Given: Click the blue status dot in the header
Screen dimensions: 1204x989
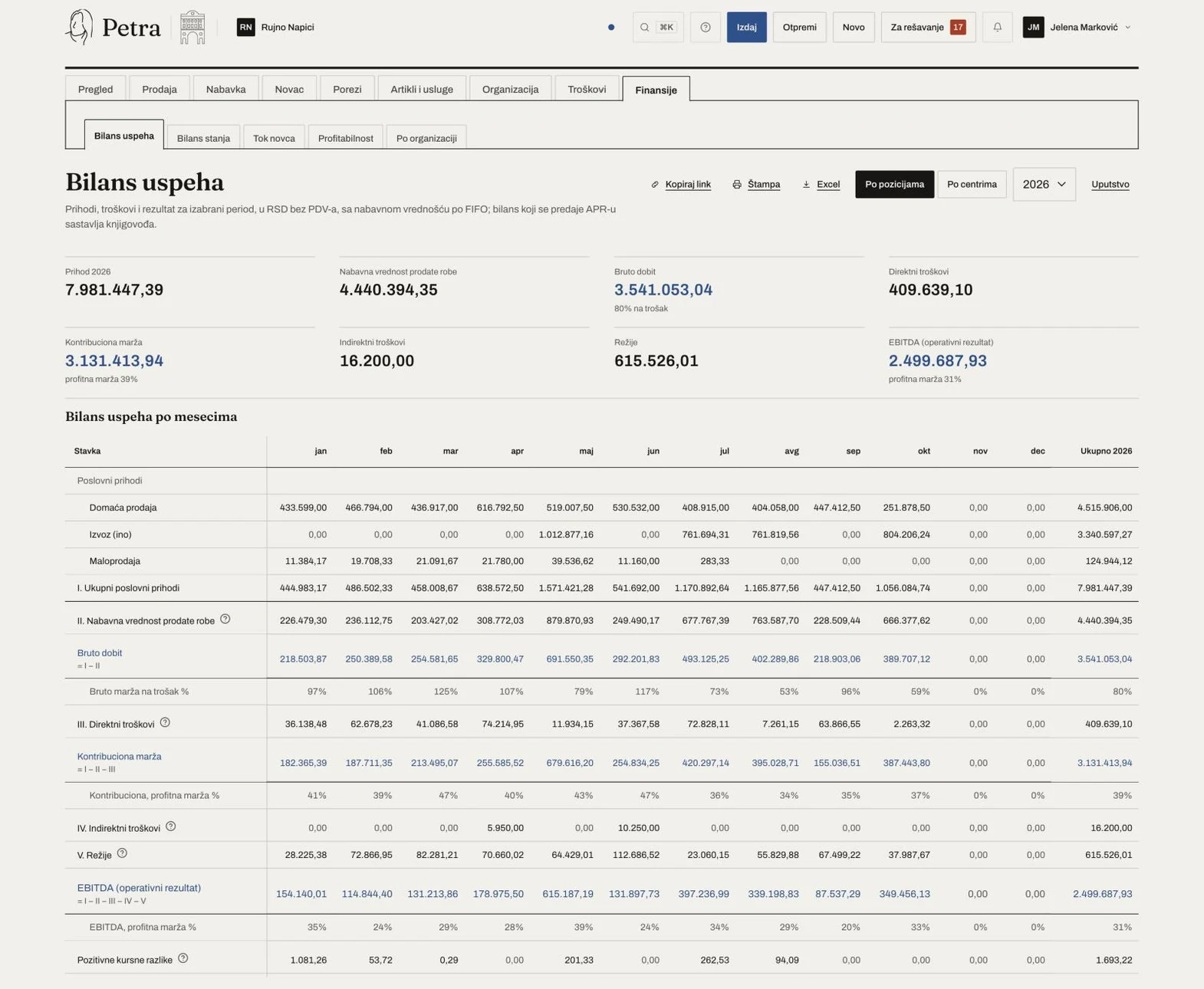Looking at the screenshot, I should (x=611, y=27).
